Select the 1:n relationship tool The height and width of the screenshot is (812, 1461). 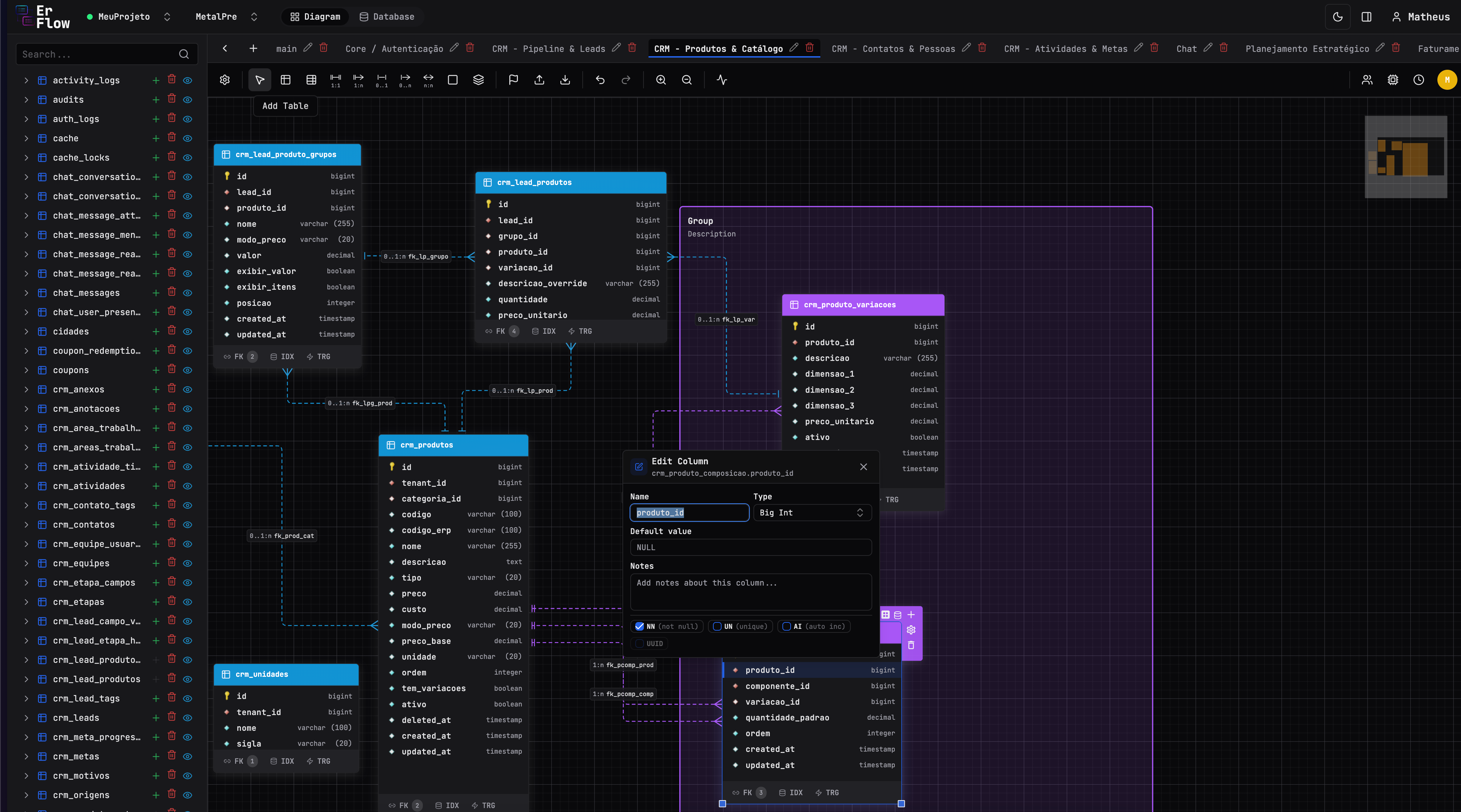pyautogui.click(x=358, y=80)
